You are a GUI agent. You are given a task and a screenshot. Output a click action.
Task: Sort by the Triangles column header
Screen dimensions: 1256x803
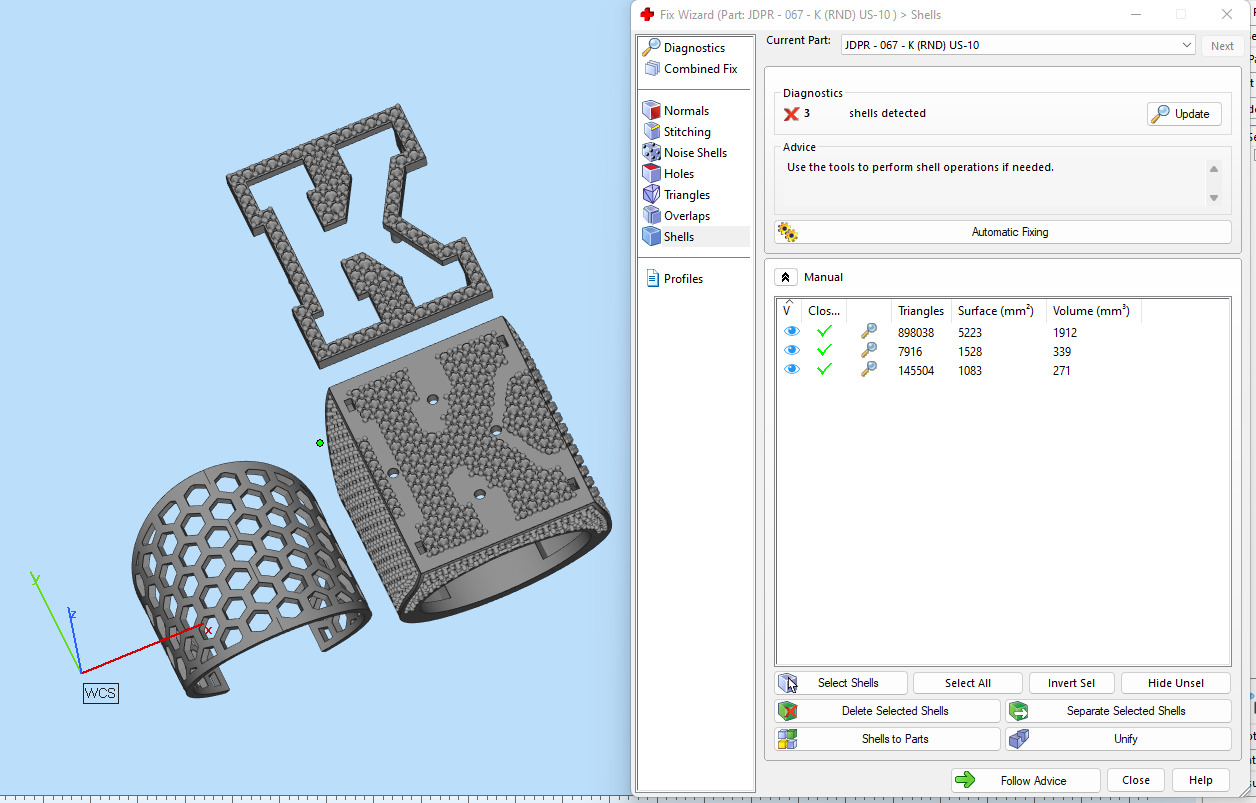(x=921, y=311)
